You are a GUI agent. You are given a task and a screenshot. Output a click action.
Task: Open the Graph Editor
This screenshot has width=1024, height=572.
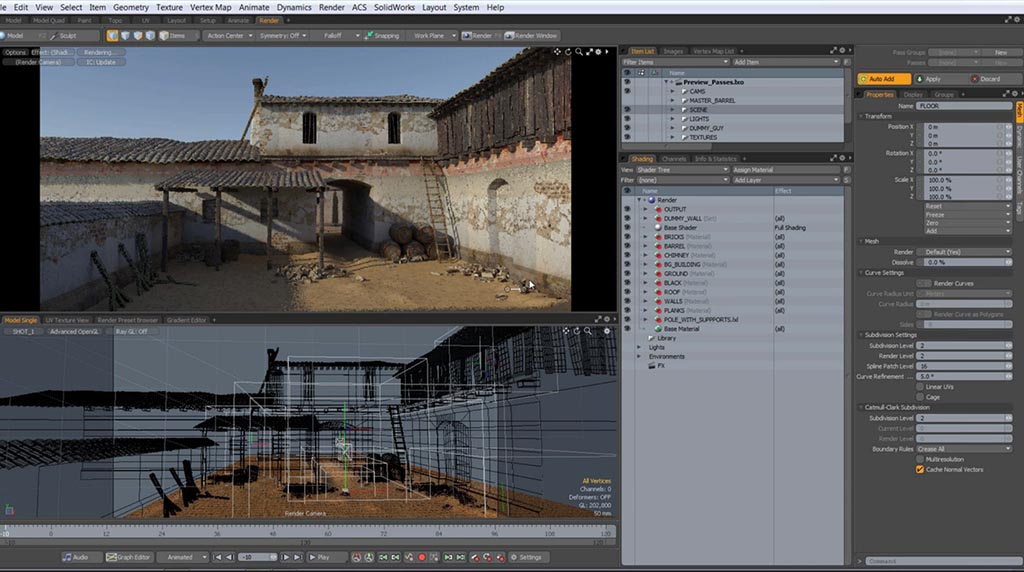129,557
